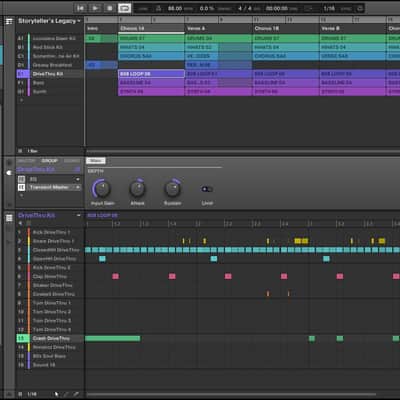Select the Kick DriveThru 1 sound
This screenshot has height=400, width=400.
tap(50, 232)
